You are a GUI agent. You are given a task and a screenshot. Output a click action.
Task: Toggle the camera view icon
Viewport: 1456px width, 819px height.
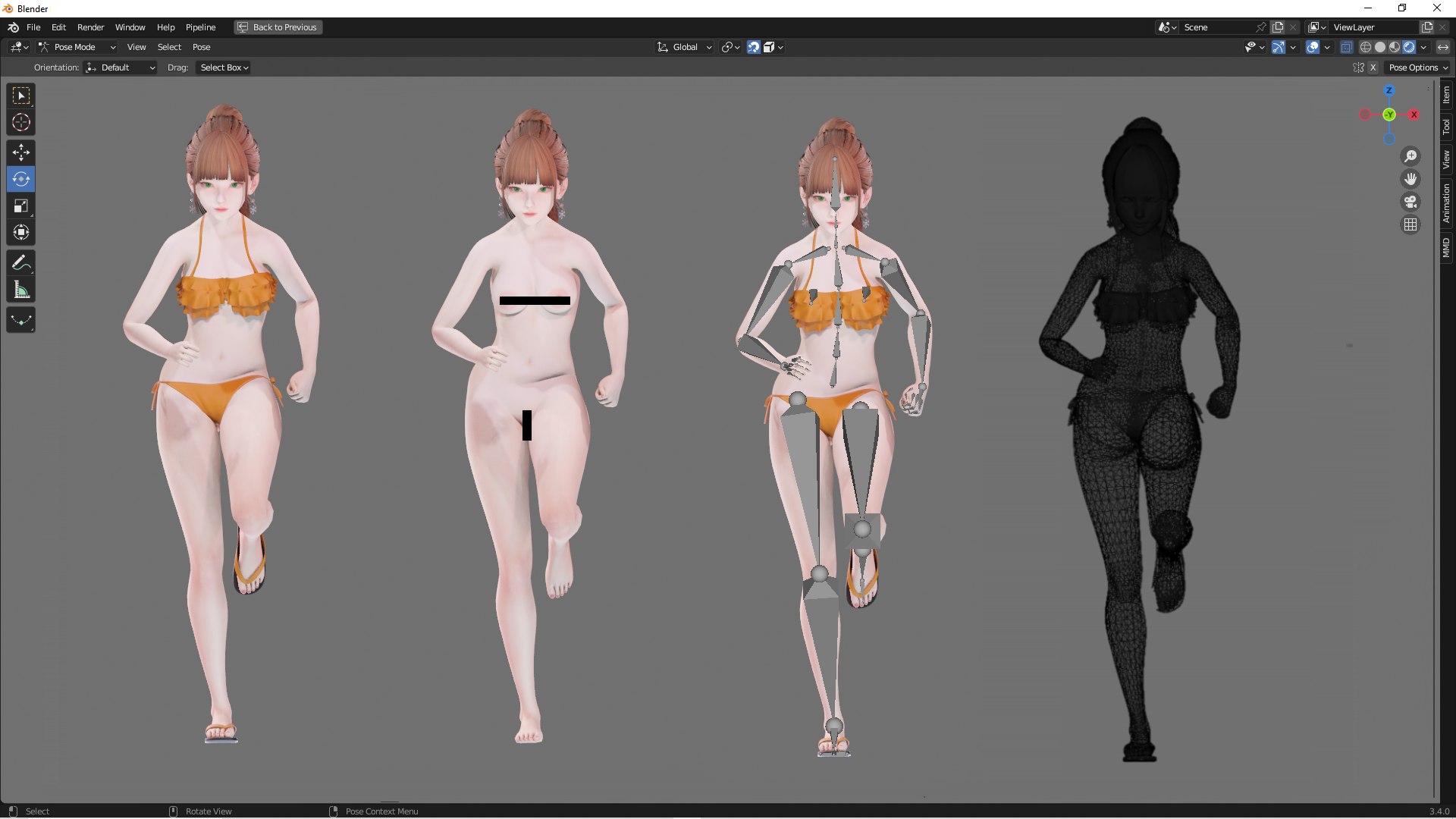[1410, 202]
